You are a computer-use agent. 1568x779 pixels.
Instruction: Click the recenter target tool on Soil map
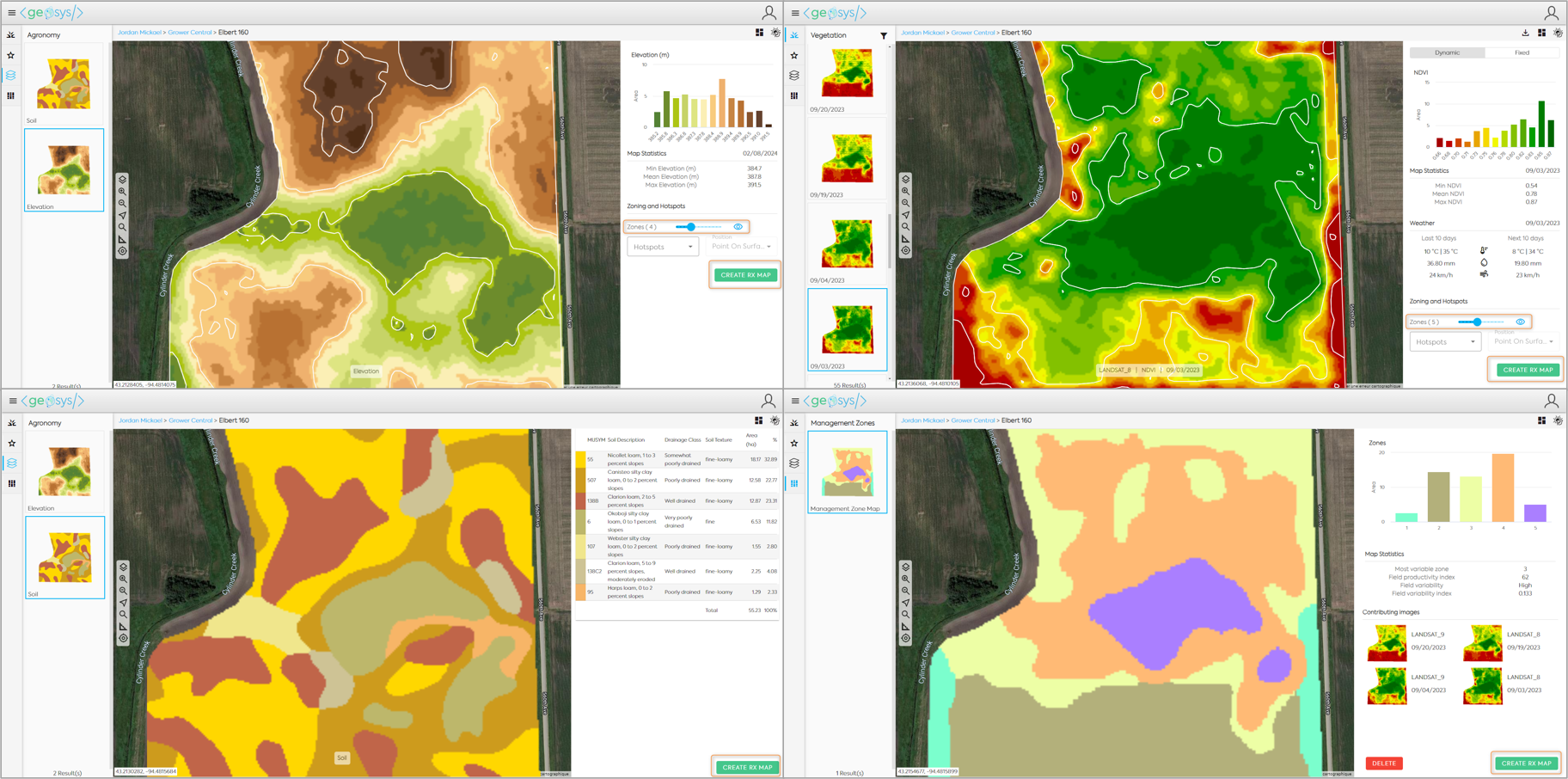(x=123, y=639)
